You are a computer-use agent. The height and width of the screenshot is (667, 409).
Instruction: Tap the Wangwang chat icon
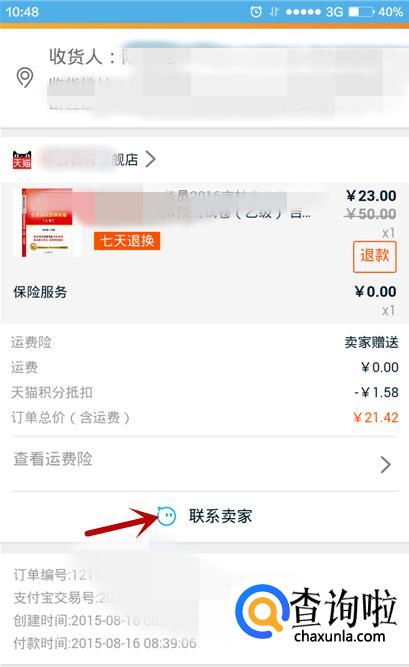pyautogui.click(x=166, y=516)
